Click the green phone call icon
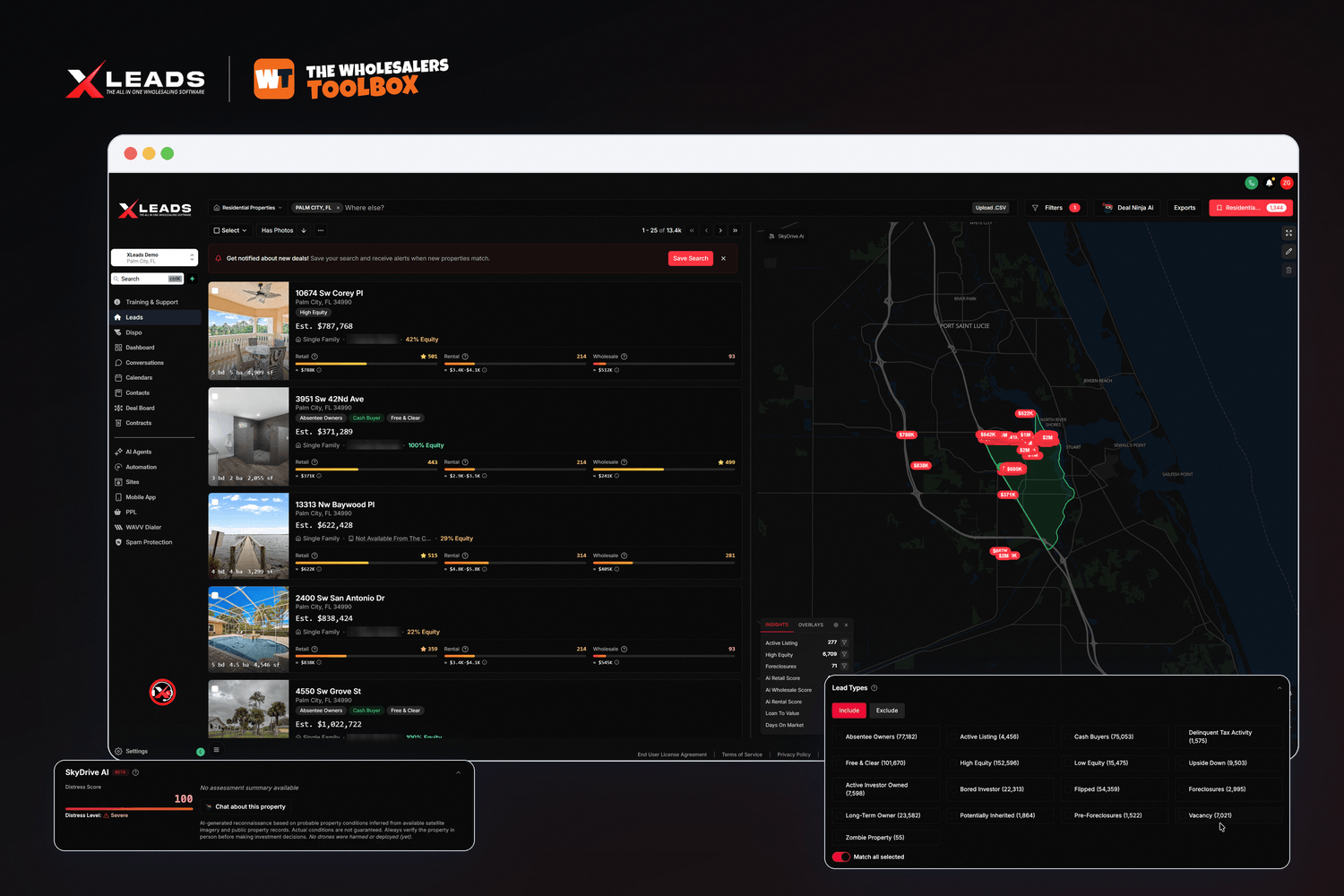 coord(1251,183)
